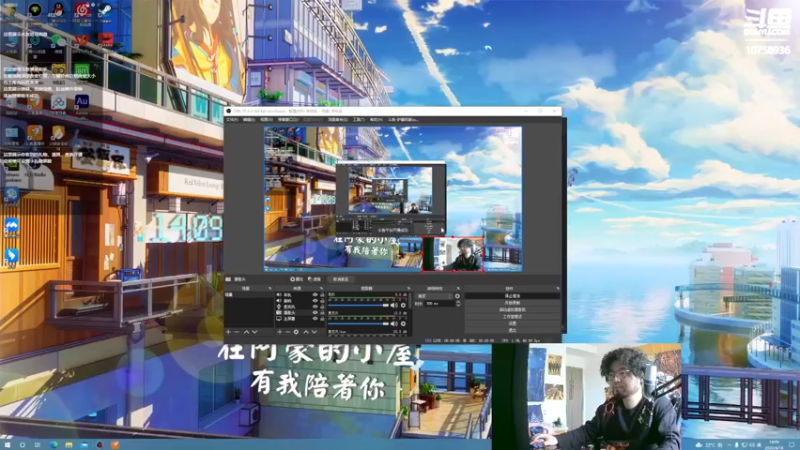The height and width of the screenshot is (450, 800).
Task: Open settings gear of 麦克风 mixer channel
Action: pos(403,323)
